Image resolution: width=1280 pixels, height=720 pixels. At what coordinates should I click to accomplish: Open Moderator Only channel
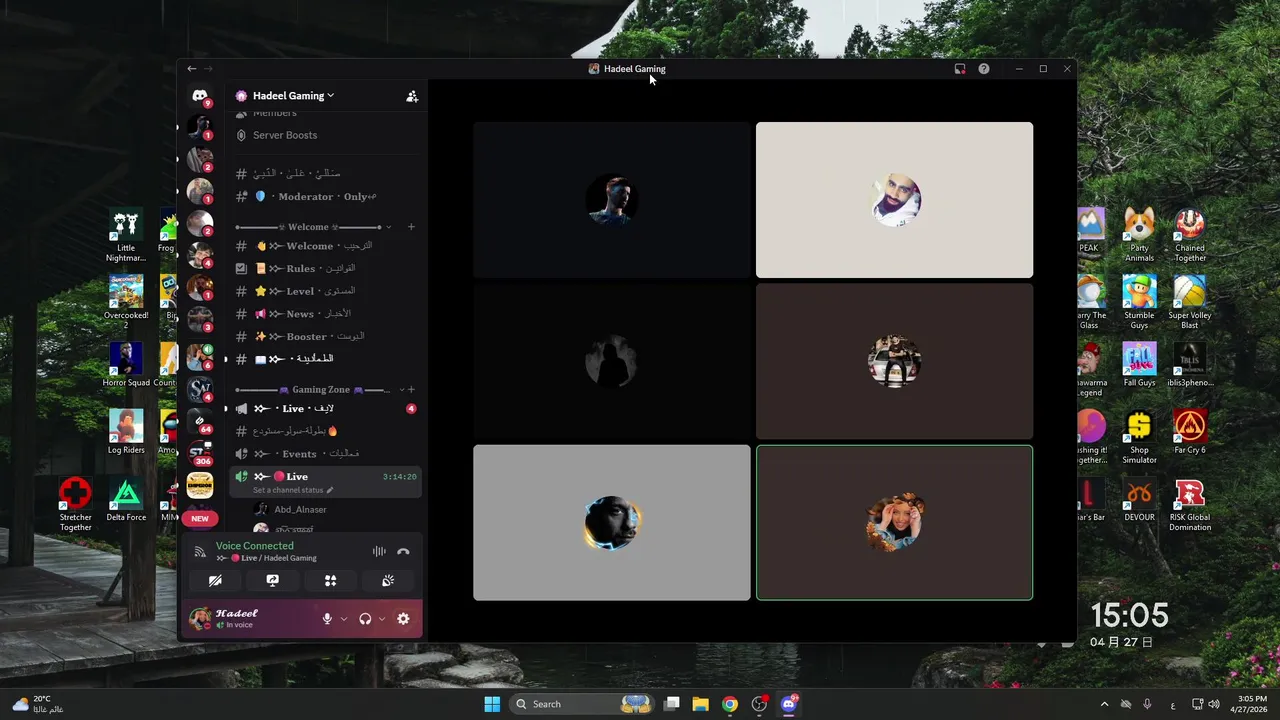click(325, 197)
